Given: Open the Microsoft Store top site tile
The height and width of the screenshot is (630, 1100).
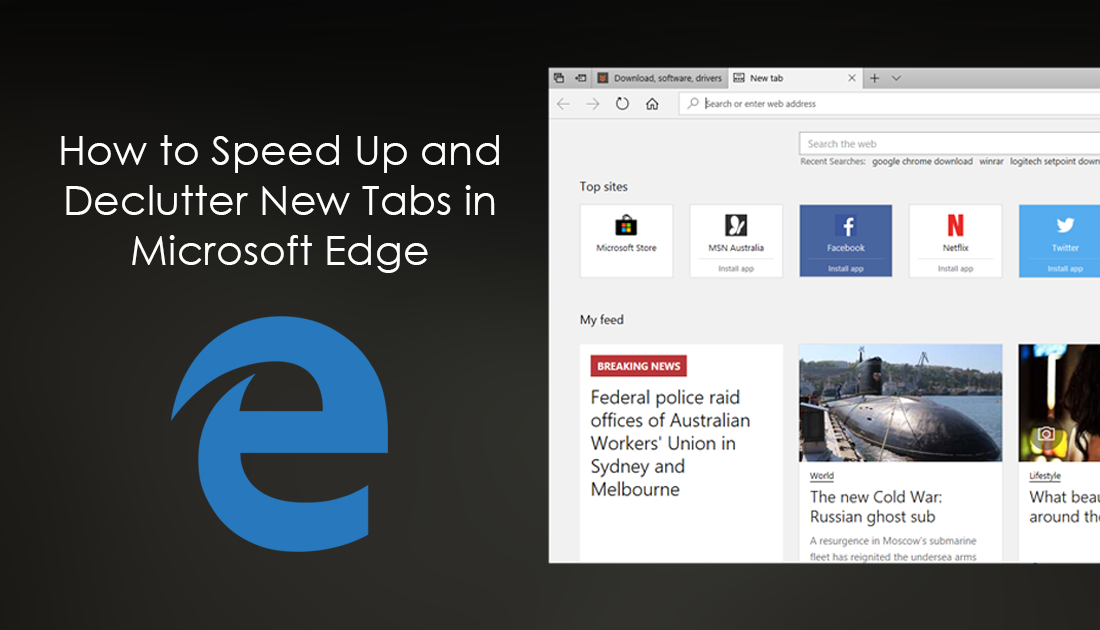Looking at the screenshot, I should click(x=626, y=241).
